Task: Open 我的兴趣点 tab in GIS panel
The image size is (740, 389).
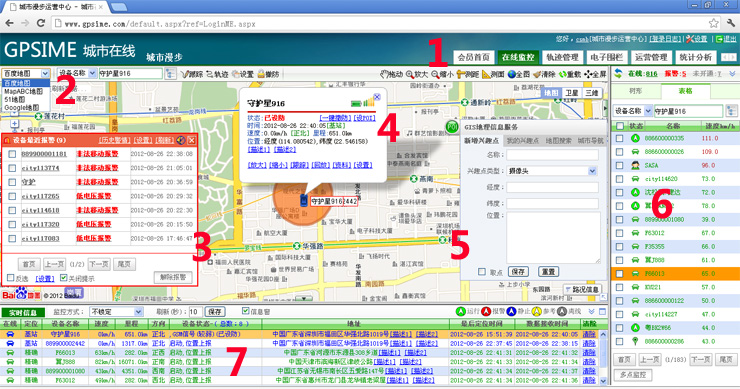Action: (x=521, y=141)
